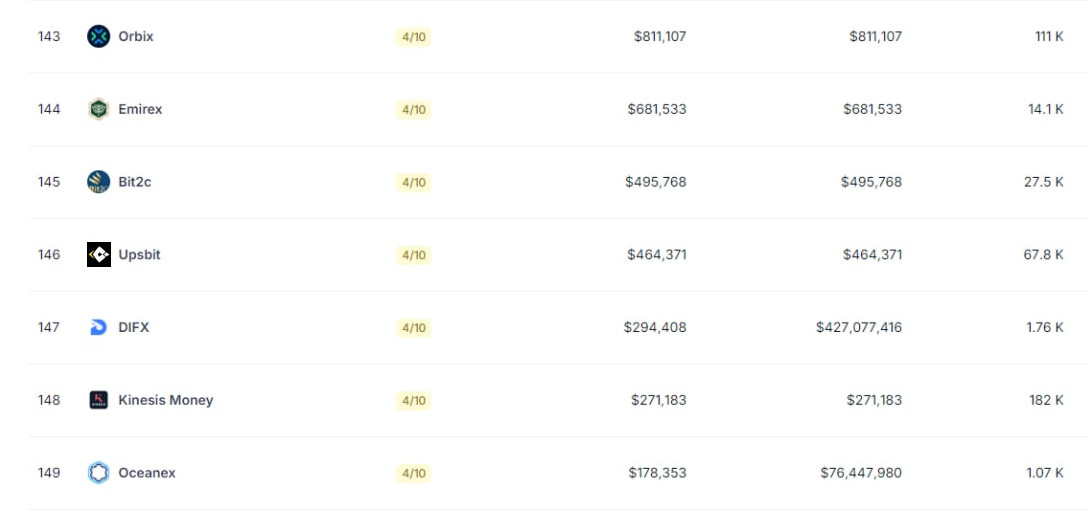Click the Bit2c exchange logo icon

coord(99,182)
